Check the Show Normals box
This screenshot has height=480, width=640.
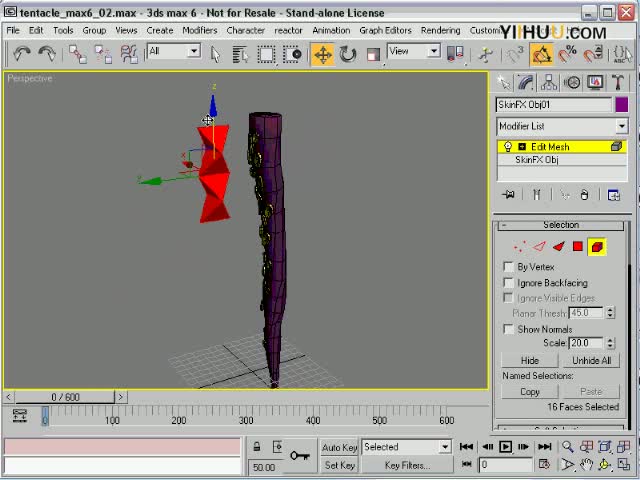tap(509, 329)
